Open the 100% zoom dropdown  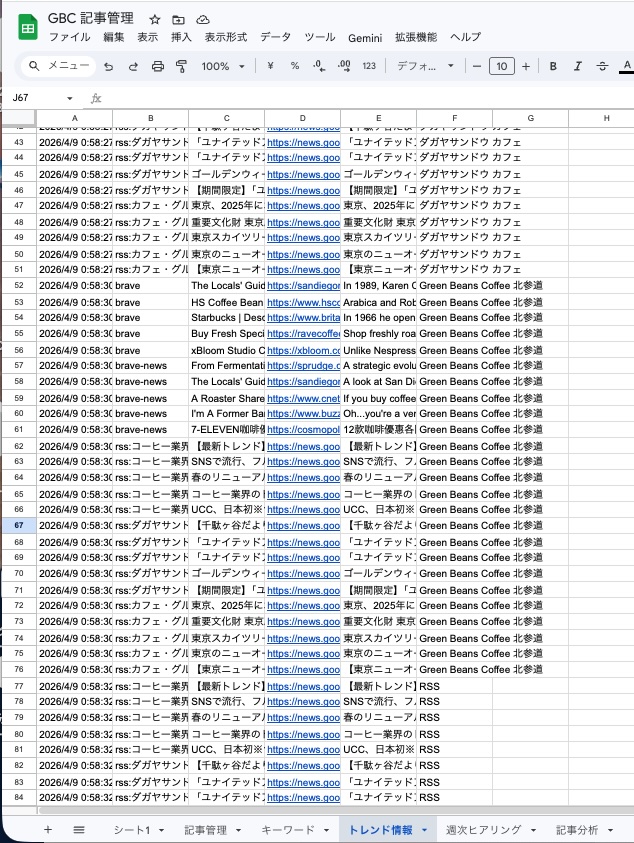(x=223, y=66)
